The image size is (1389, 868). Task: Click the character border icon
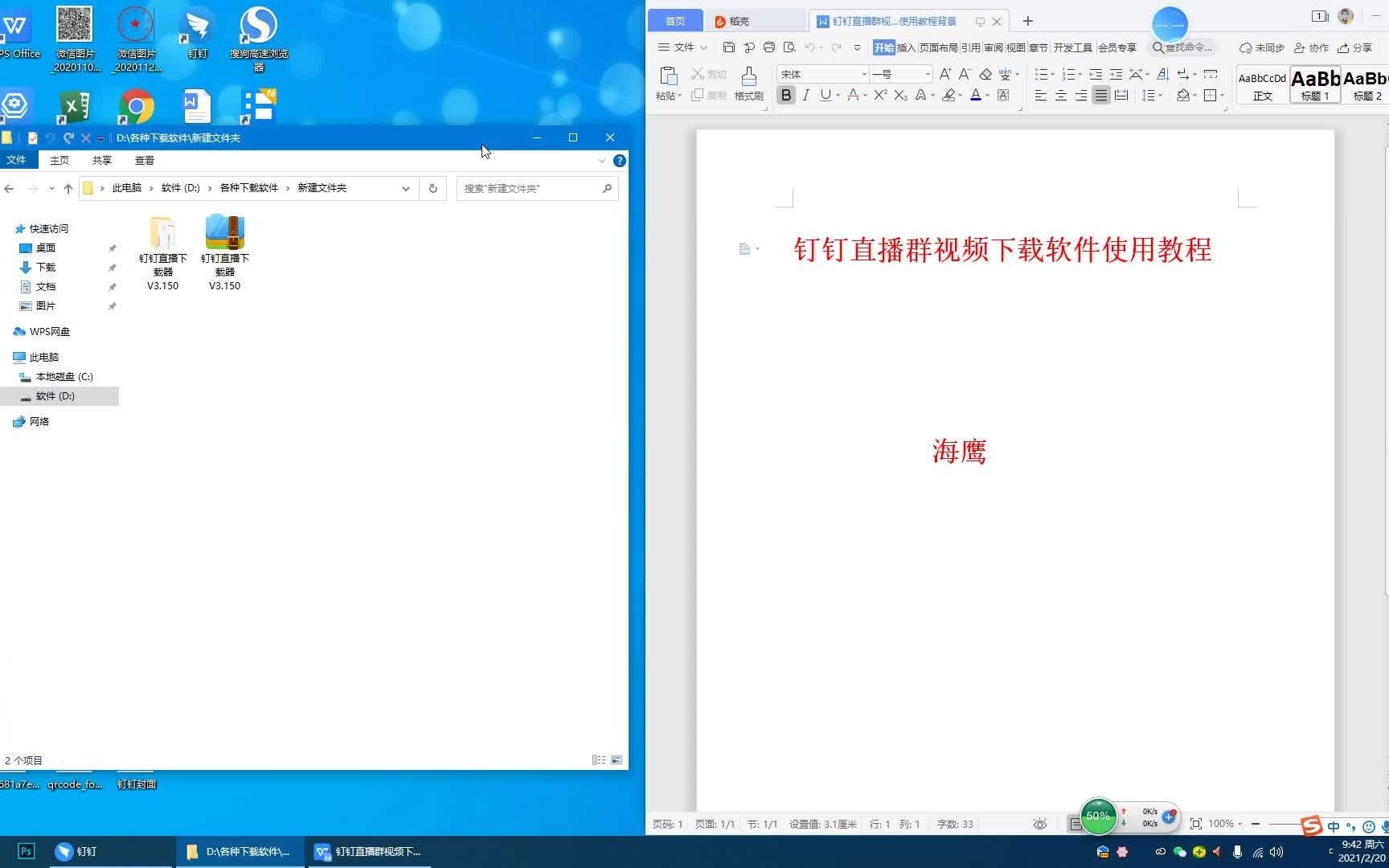coord(1003,96)
